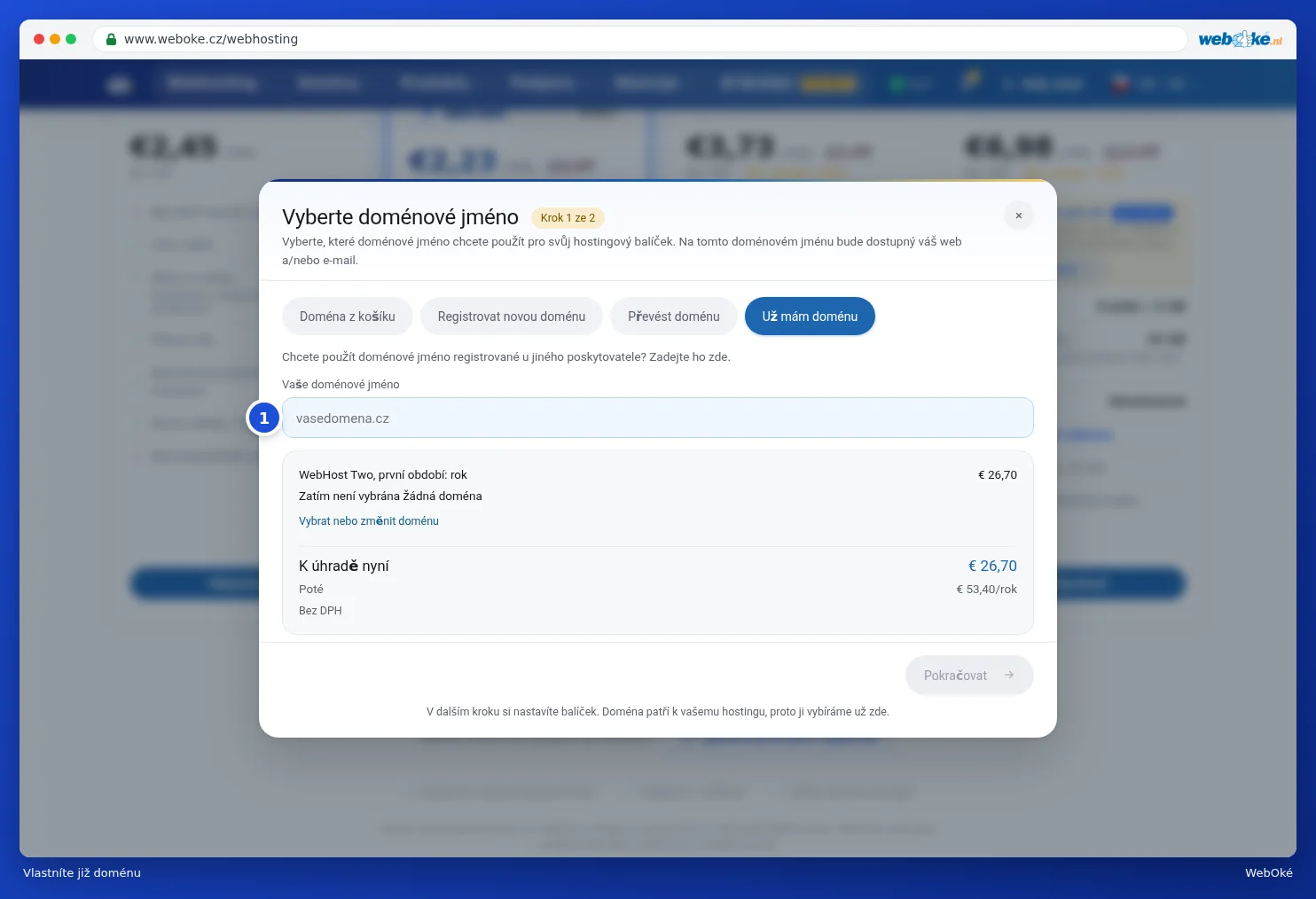The image size is (1316, 899).
Task: Close the domain selection dialog with X
Action: tap(1018, 215)
